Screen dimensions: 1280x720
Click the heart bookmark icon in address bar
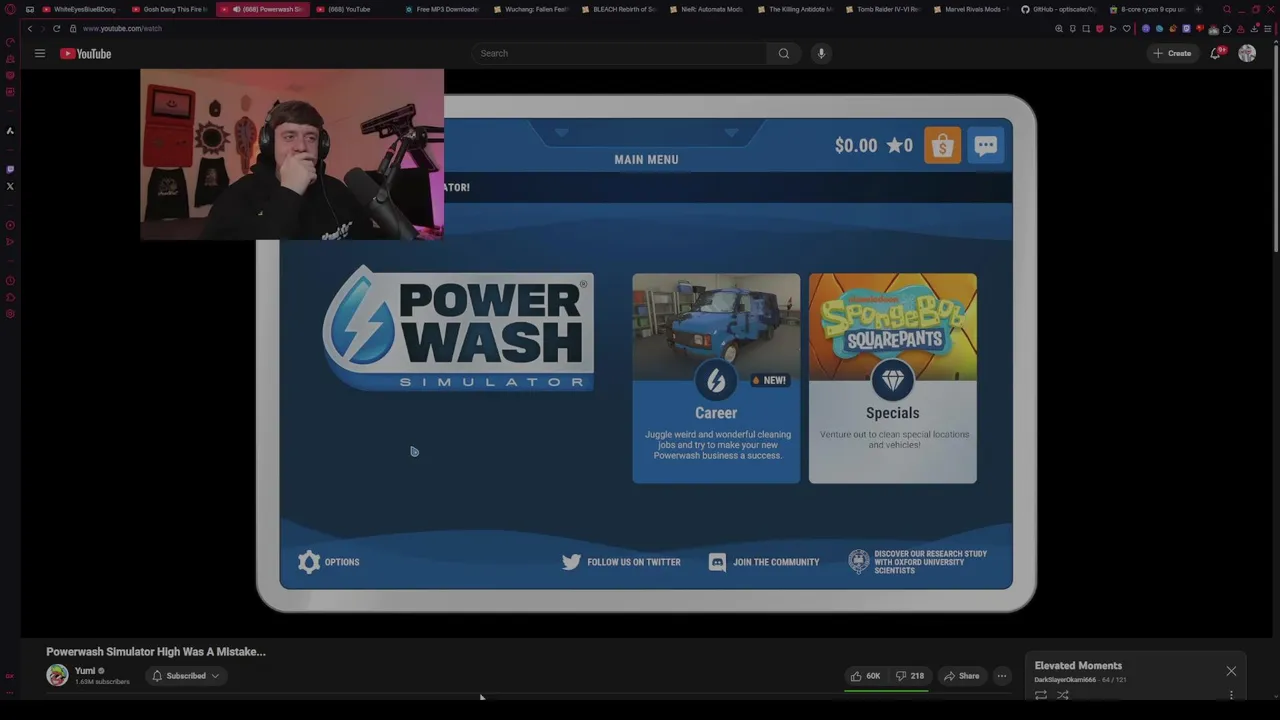coord(1126,28)
